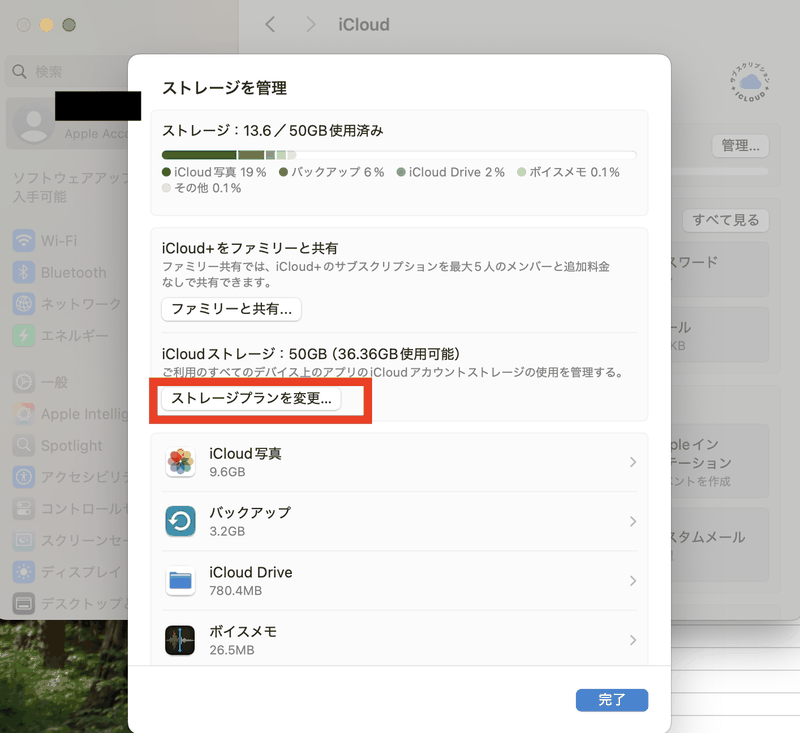
Task: Click the iCloud window title
Action: click(x=364, y=24)
